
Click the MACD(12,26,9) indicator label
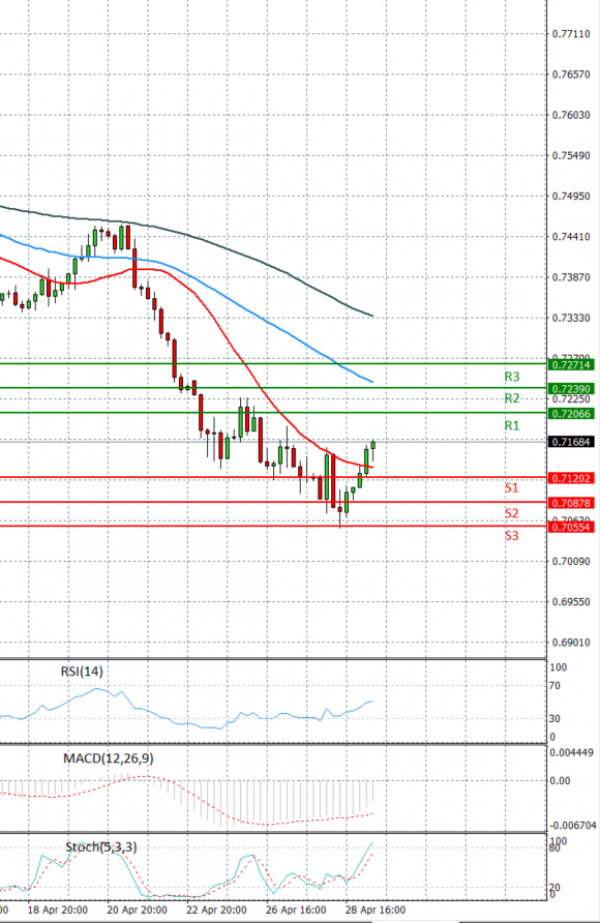point(107,758)
